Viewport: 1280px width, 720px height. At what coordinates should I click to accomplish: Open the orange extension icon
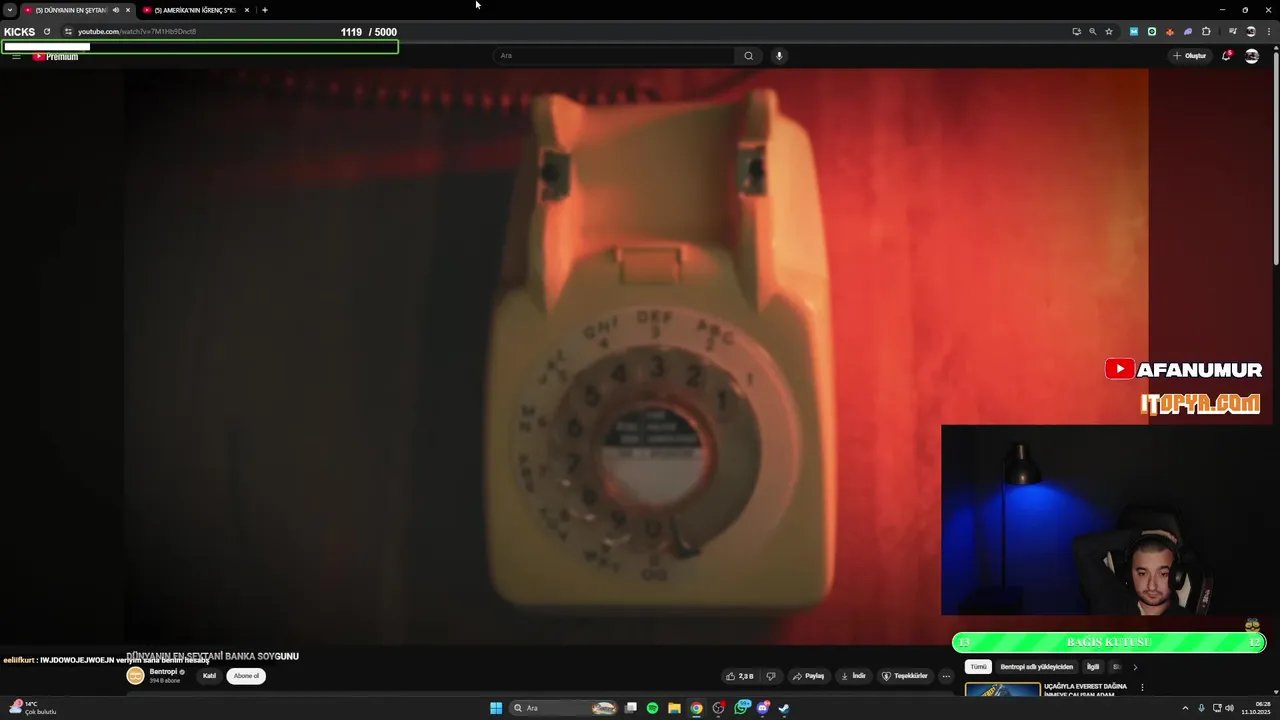1170,32
